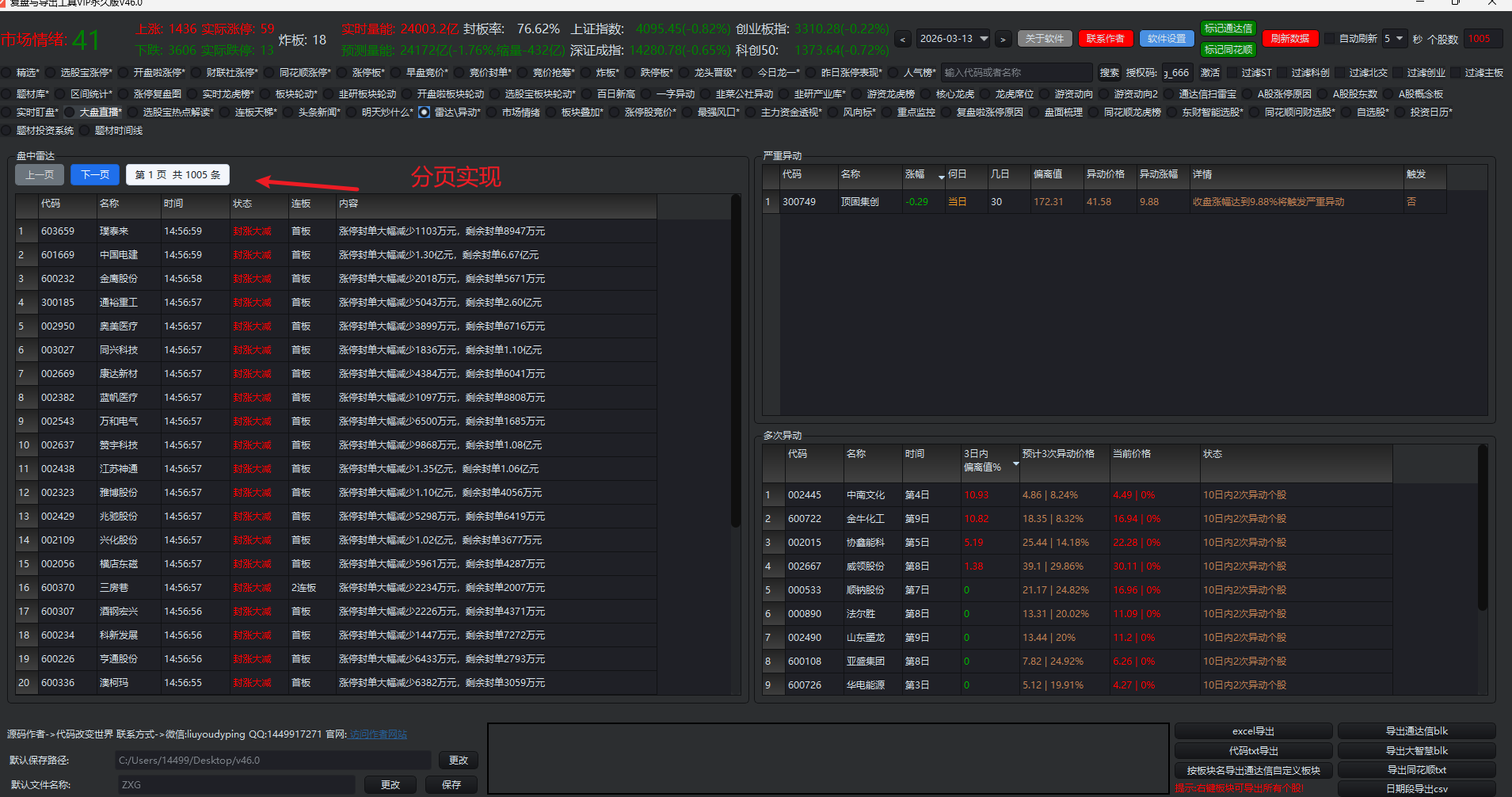
Task: Open the date dropdown showing 2026-03-13
Action: [984, 39]
